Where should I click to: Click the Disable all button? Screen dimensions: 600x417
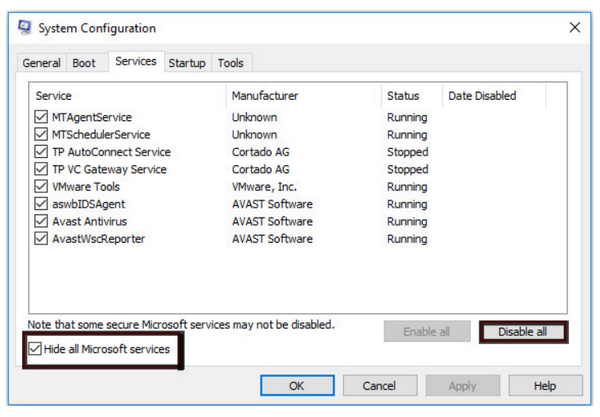pos(521,332)
